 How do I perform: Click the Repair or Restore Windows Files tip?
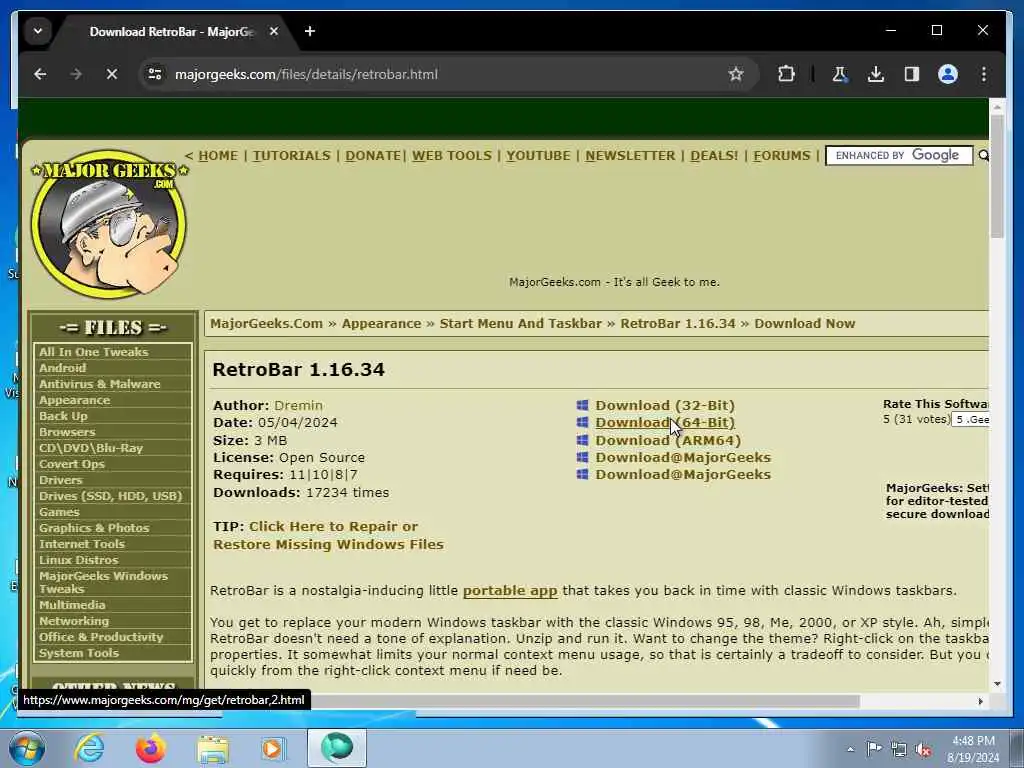point(328,536)
